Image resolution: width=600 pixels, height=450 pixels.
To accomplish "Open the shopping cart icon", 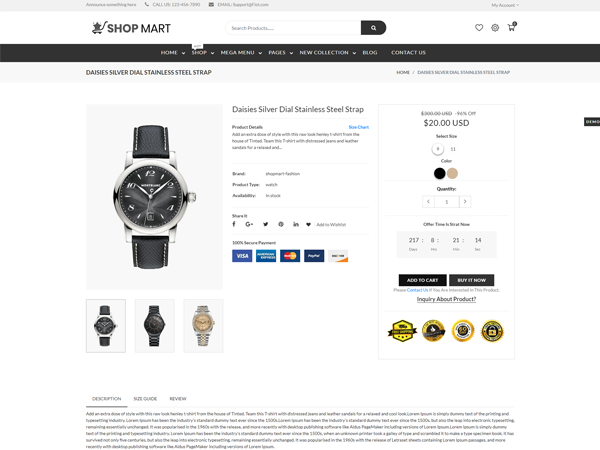I will click(x=512, y=27).
